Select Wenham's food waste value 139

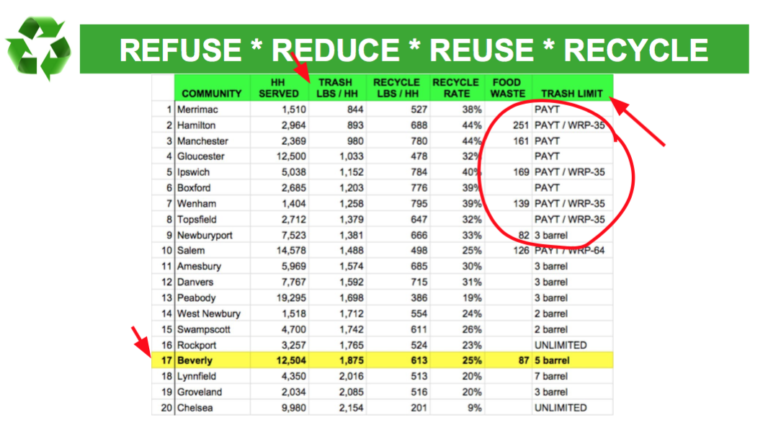(x=521, y=203)
